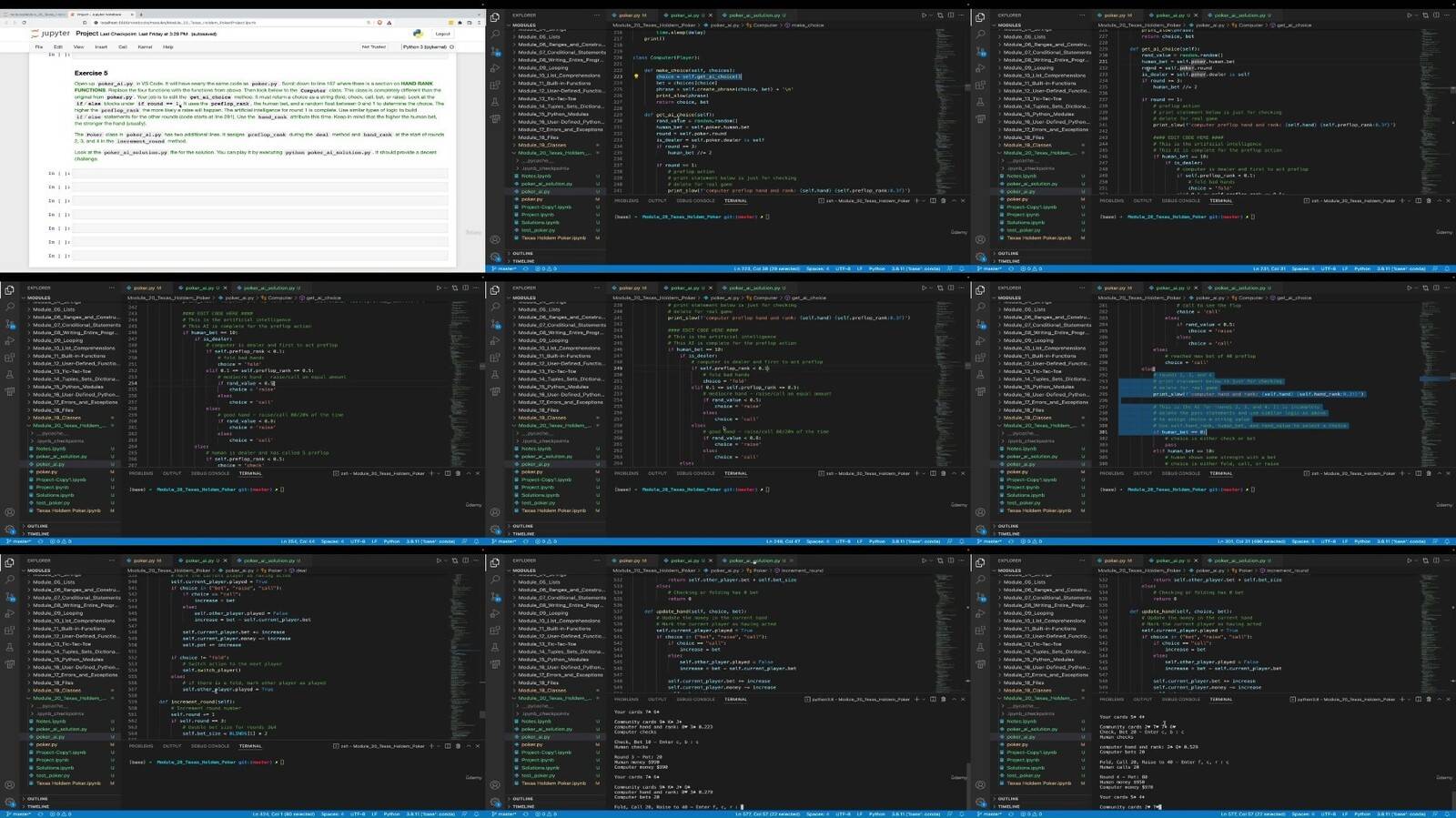This screenshot has width=1456, height=818.
Task: Click UTF-8 encoding in make_choice frame status bar
Action: [843, 268]
